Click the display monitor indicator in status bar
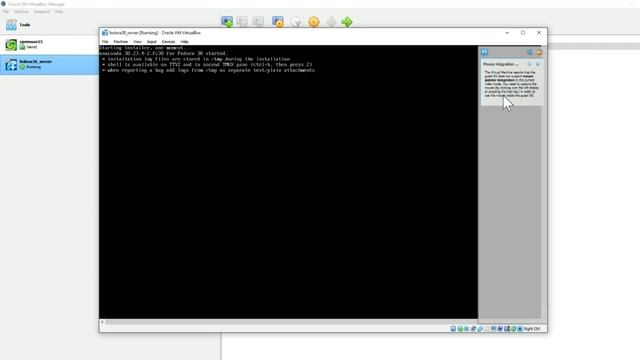 coord(493,329)
